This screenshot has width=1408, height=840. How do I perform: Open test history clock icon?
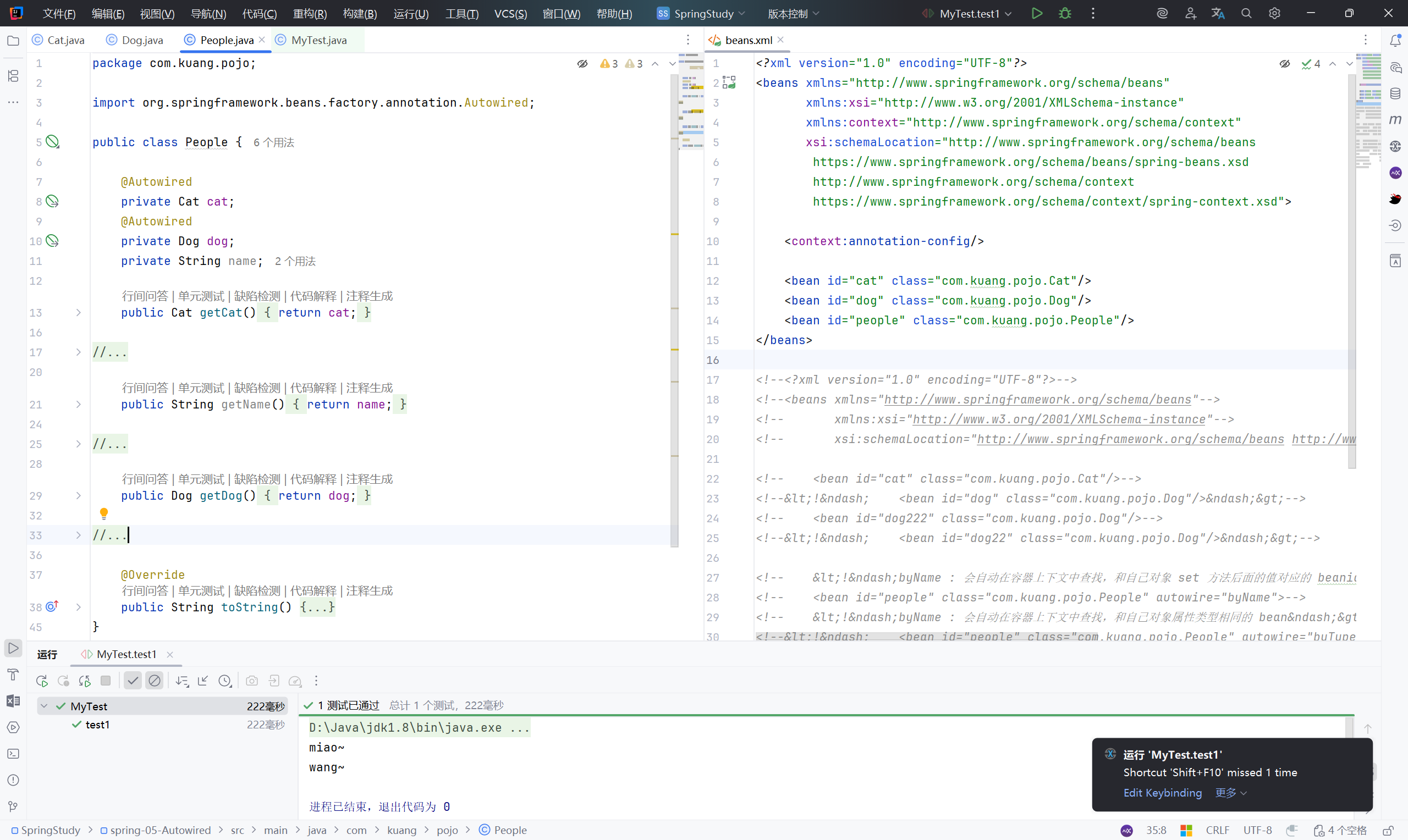pyautogui.click(x=225, y=681)
